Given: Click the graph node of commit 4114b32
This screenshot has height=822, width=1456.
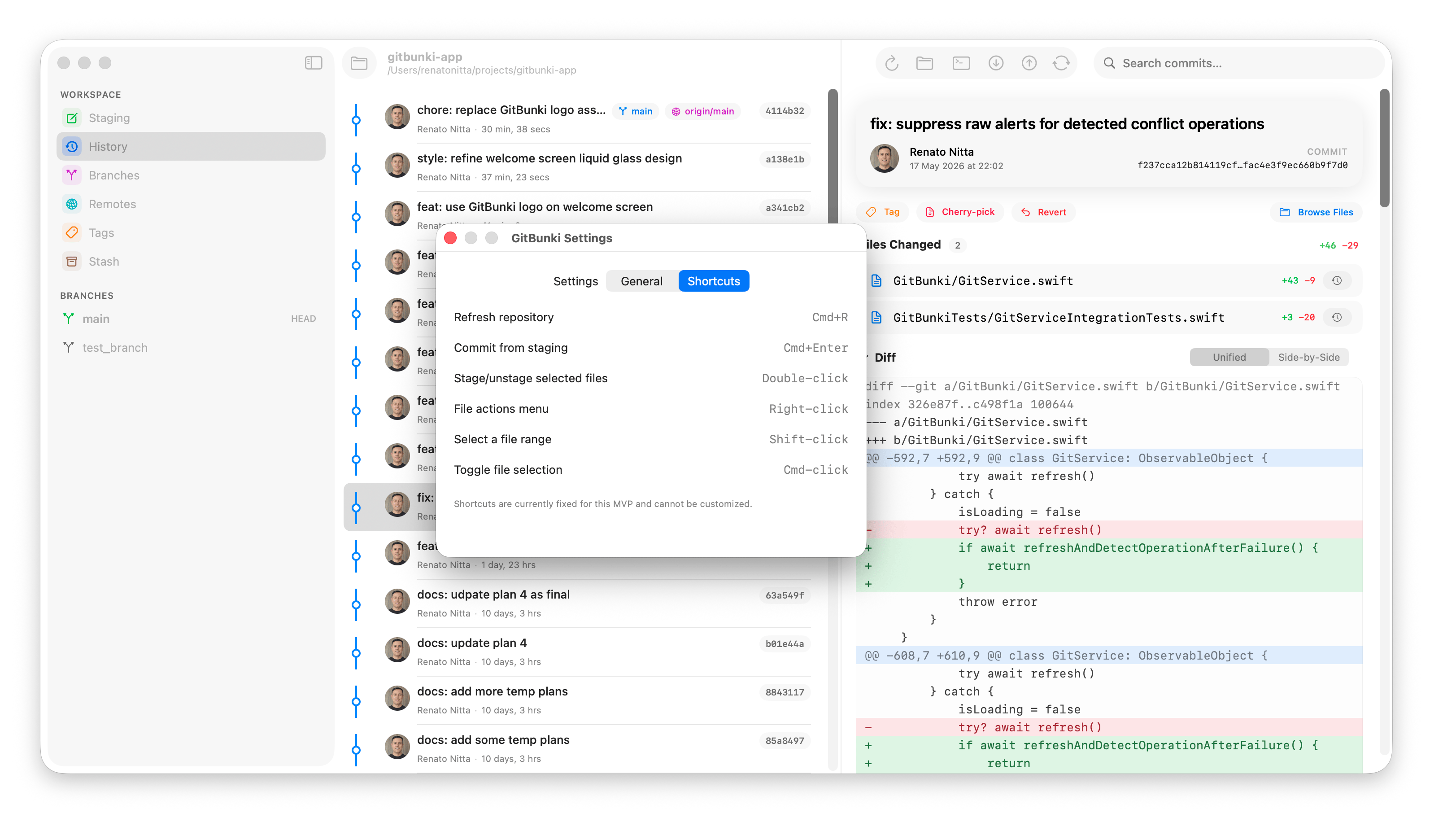Looking at the screenshot, I should (x=356, y=120).
